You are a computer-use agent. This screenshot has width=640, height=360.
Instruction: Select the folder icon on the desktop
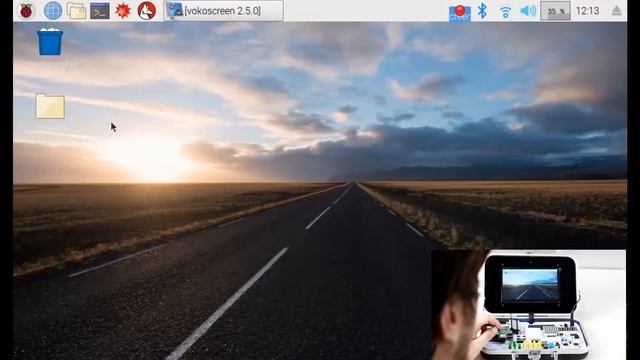50,107
